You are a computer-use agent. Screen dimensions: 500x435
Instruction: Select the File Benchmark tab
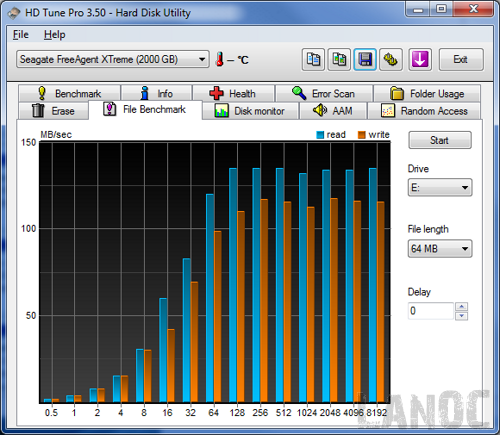pos(145,109)
